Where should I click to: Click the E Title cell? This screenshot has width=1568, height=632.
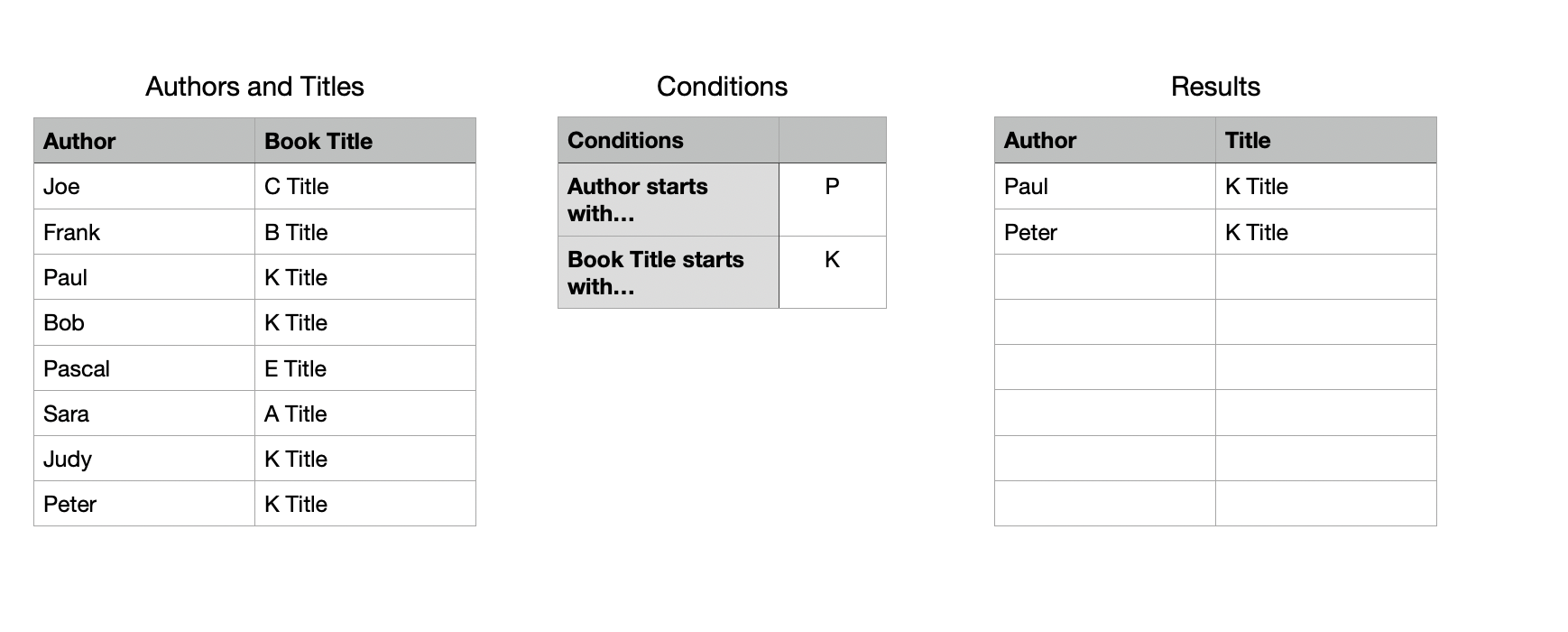[365, 368]
